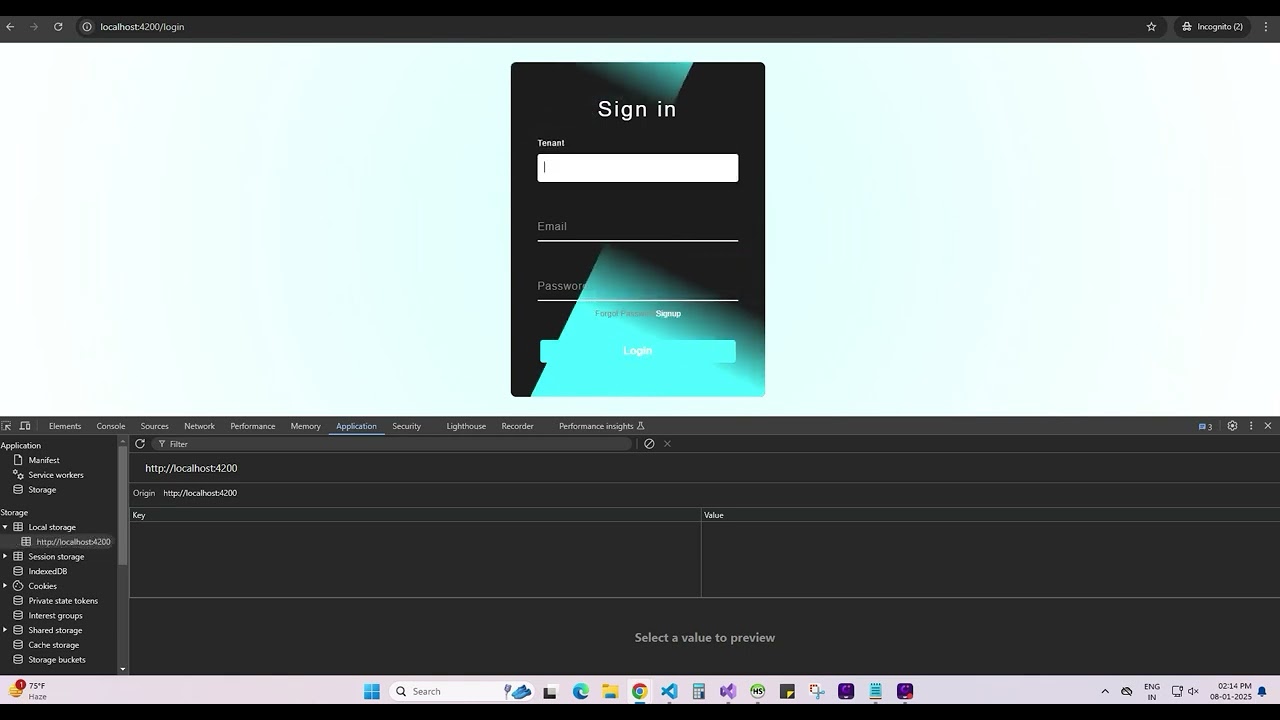
Task: Expand the Session storage node
Action: [x=5, y=557]
